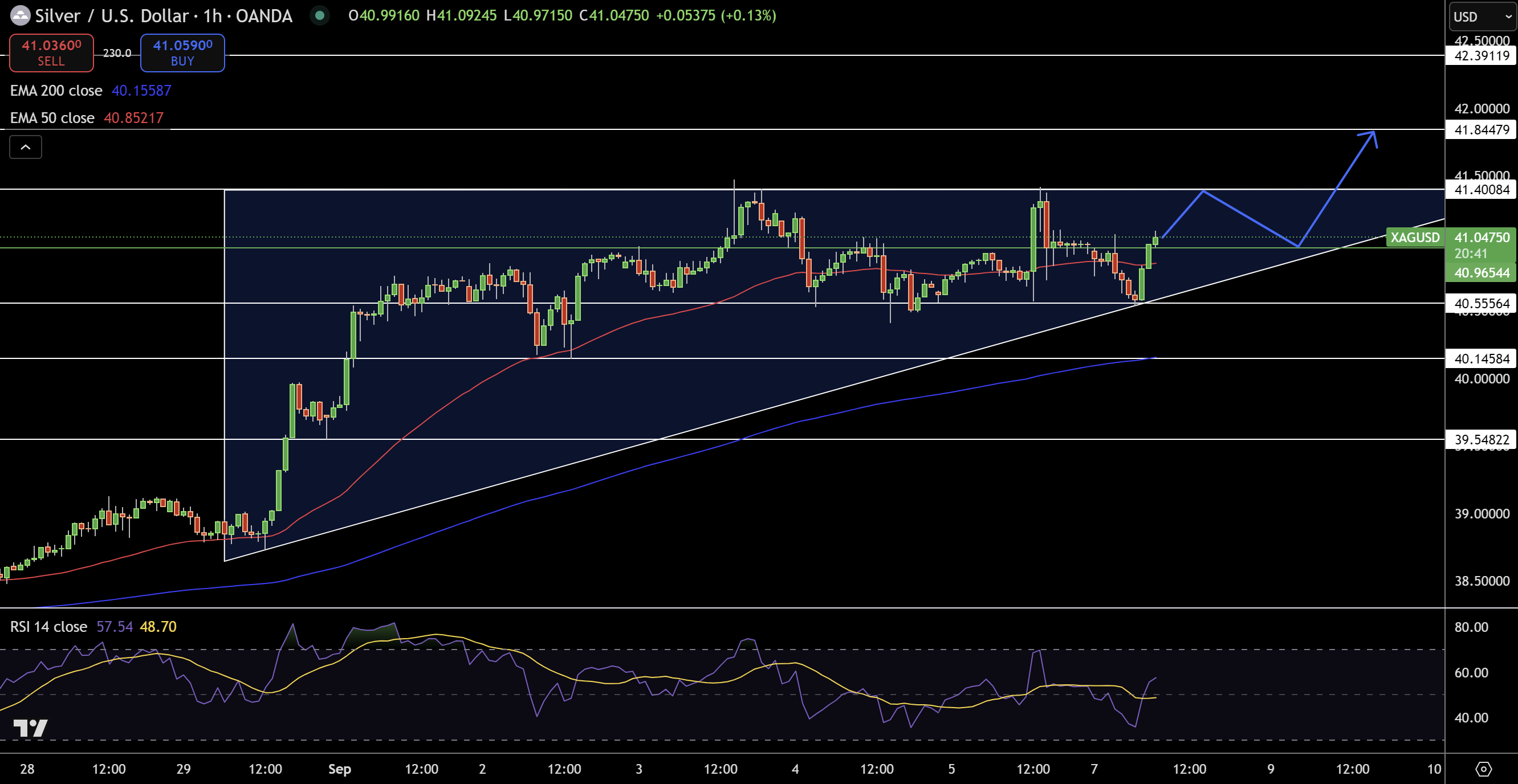This screenshot has width=1518, height=784.
Task: Toggle visibility of the EMA 200 indicator legend
Action: (56, 90)
